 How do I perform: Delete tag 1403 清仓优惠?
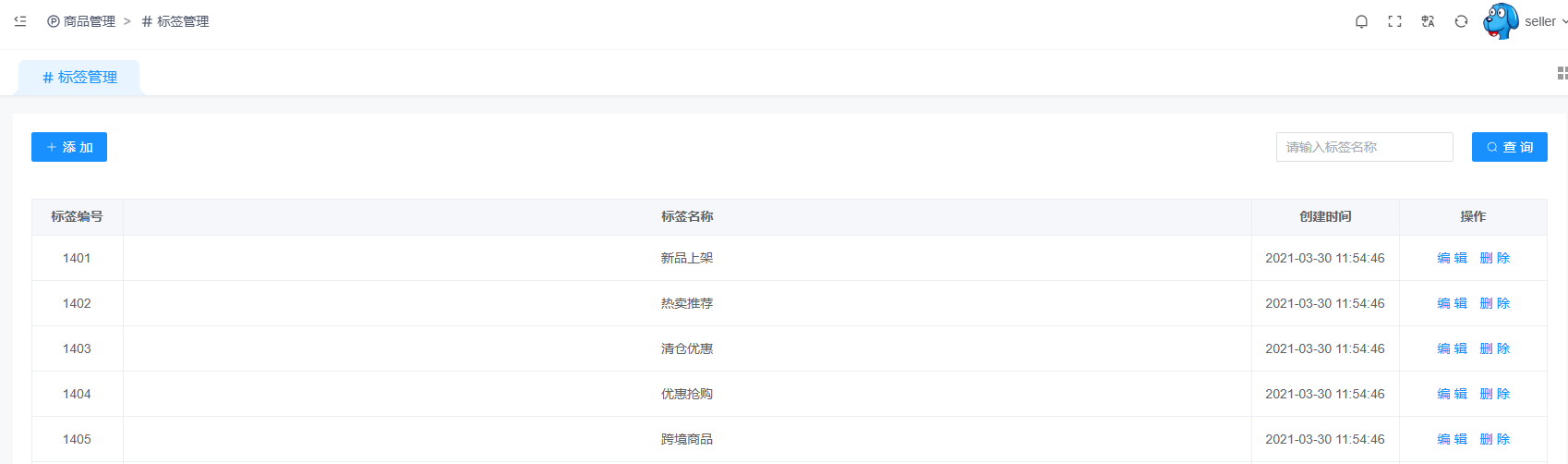1494,348
